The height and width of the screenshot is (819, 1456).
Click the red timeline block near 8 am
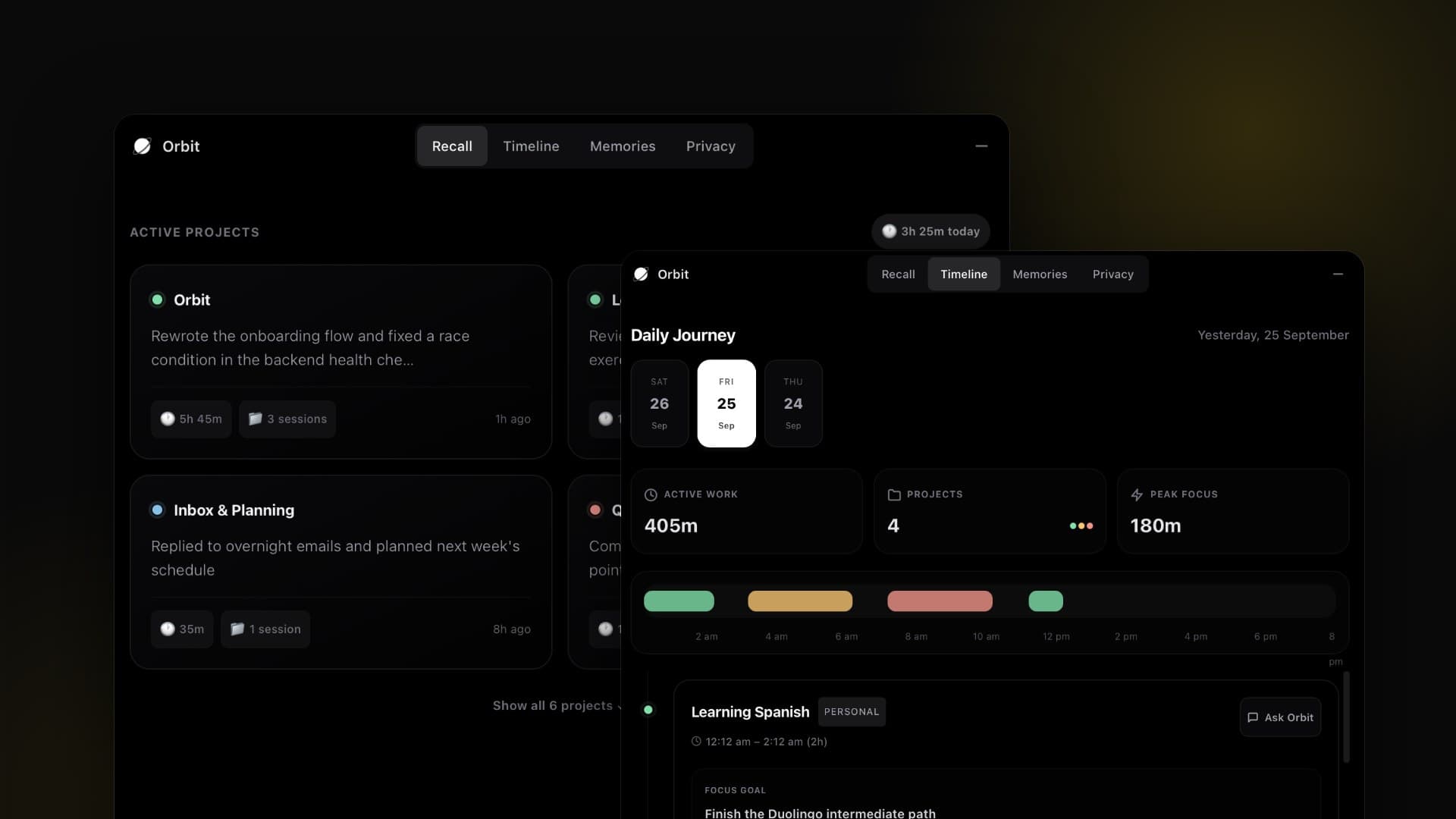tap(940, 601)
